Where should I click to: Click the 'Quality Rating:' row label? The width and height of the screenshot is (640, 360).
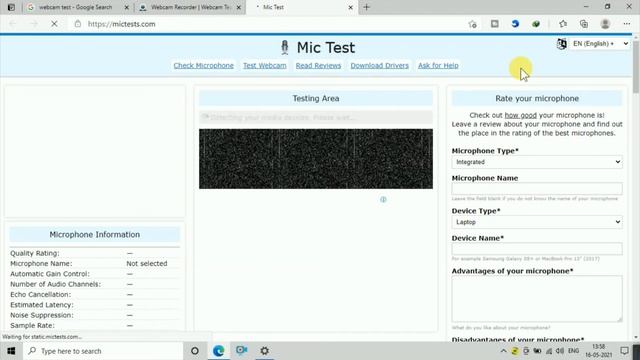coord(35,253)
